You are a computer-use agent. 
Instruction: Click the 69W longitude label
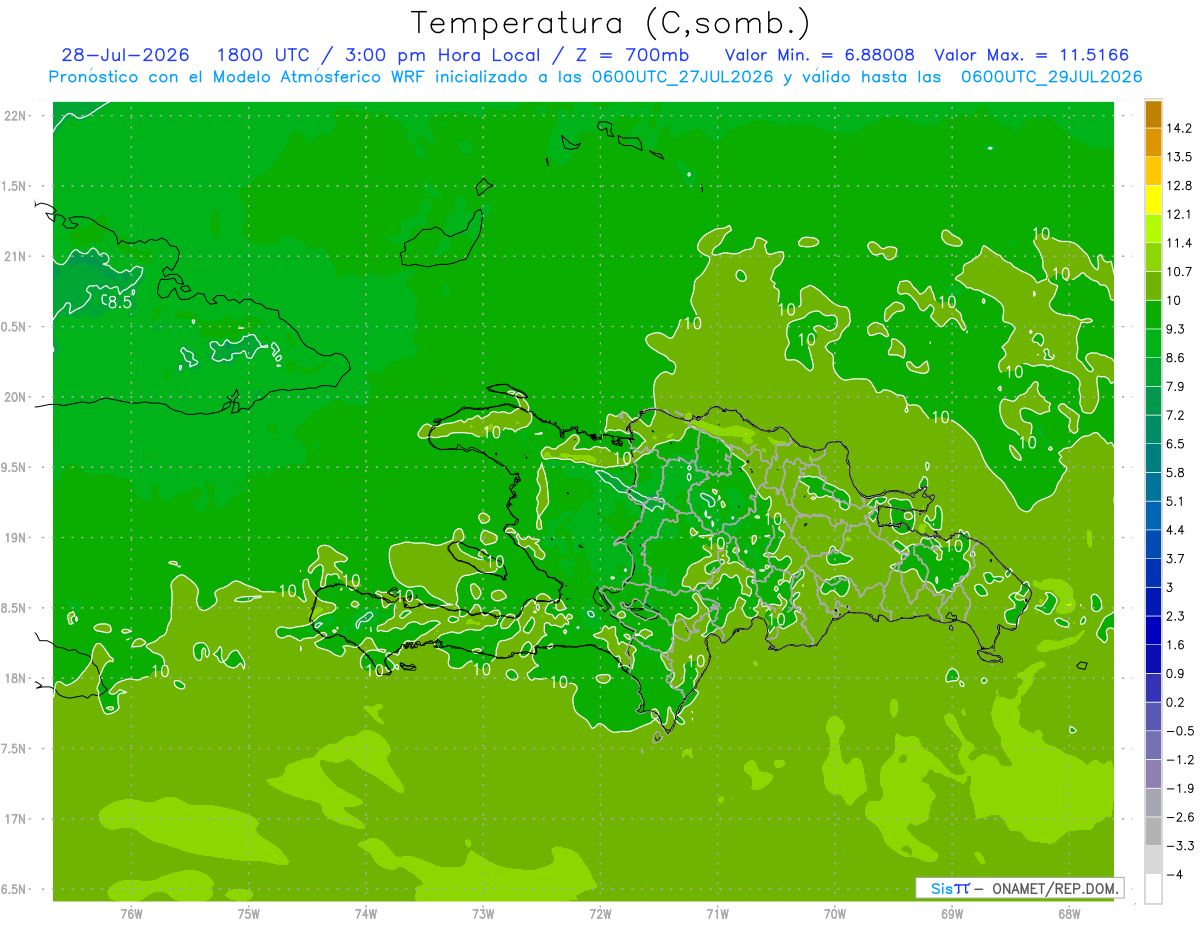tap(952, 913)
